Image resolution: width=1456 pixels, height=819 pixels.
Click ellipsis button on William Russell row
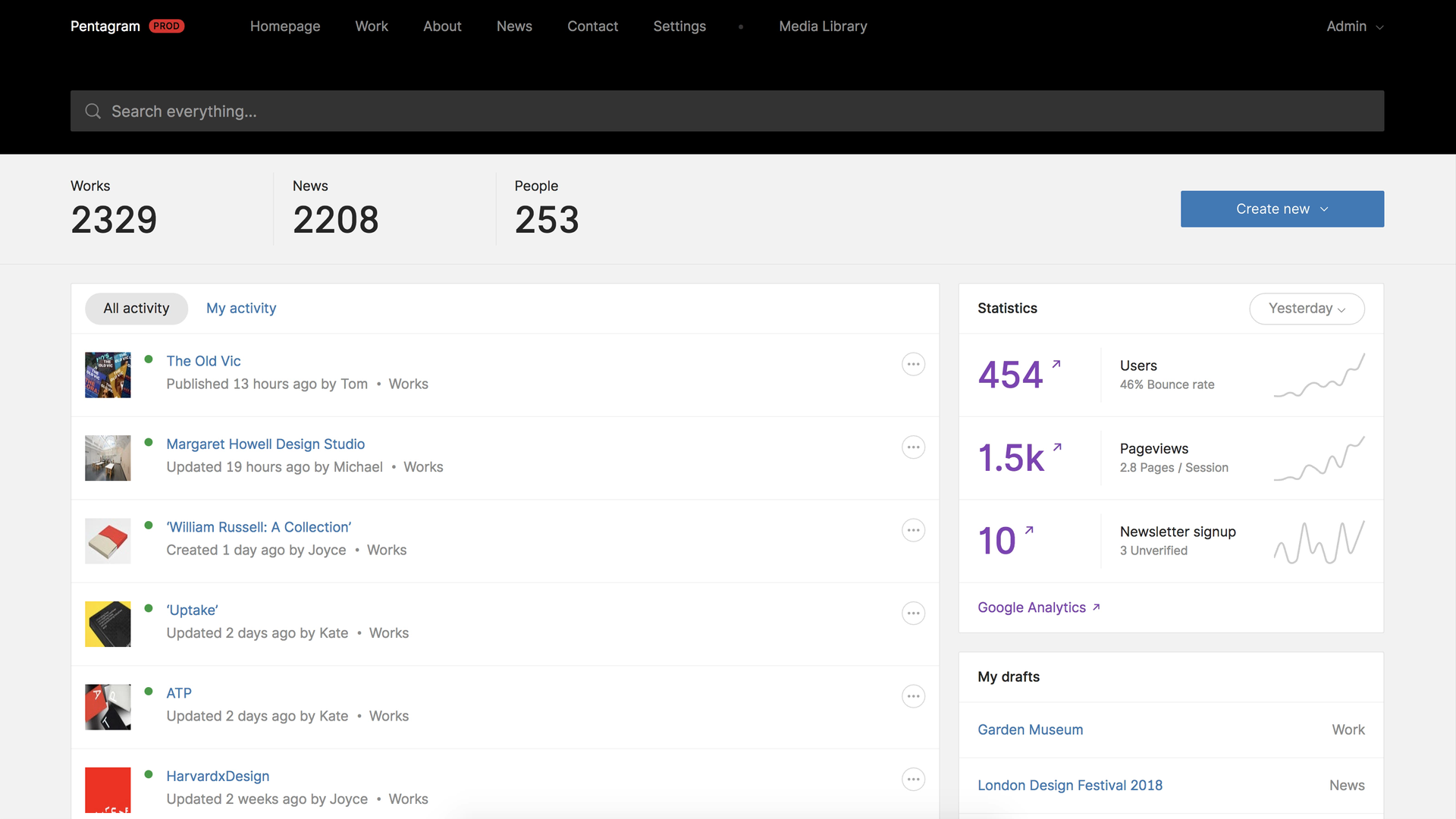pyautogui.click(x=913, y=530)
